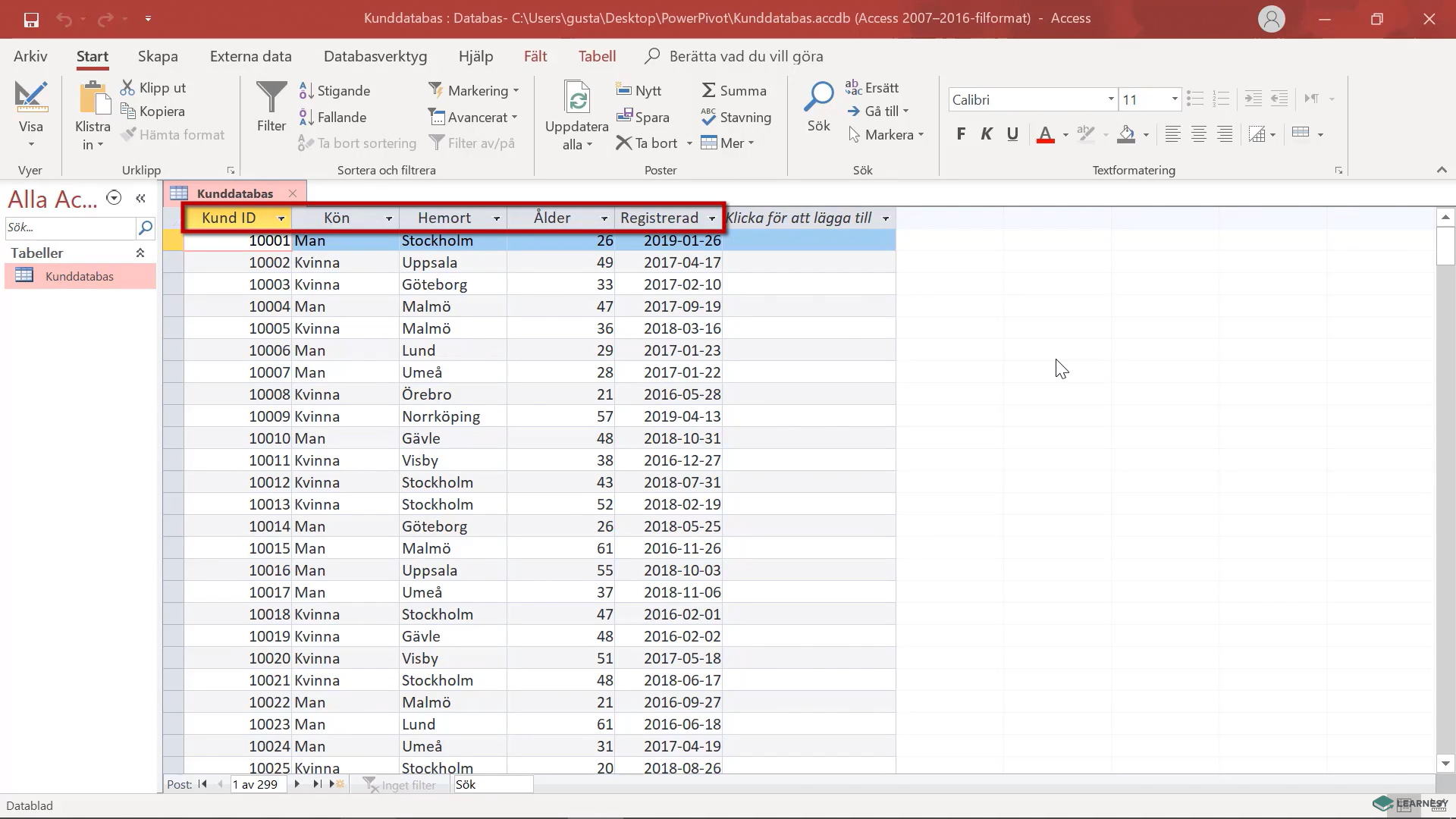Click the Avancerat filter button
The height and width of the screenshot is (819, 1456).
point(473,117)
